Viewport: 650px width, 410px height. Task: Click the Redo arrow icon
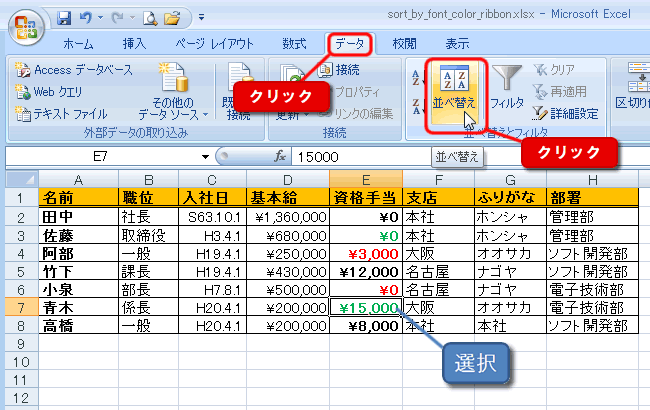tap(118, 18)
